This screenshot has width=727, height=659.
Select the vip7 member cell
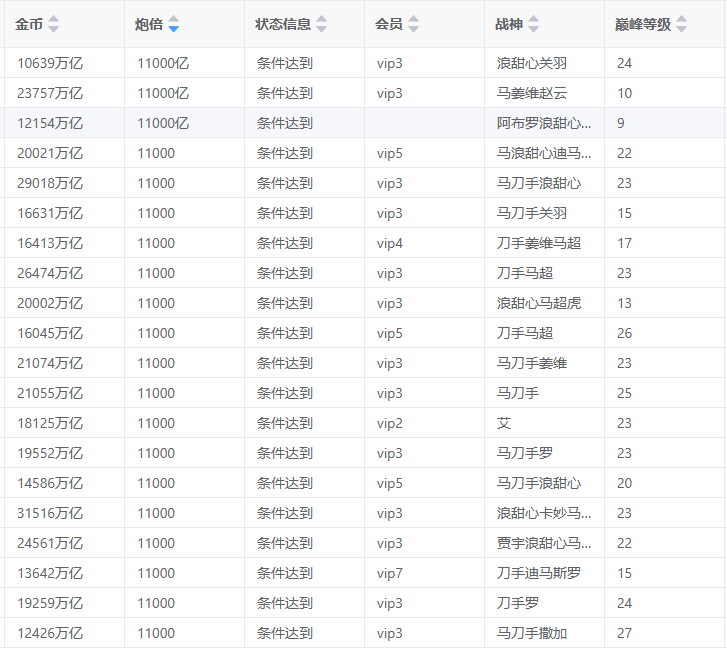[x=390, y=573]
